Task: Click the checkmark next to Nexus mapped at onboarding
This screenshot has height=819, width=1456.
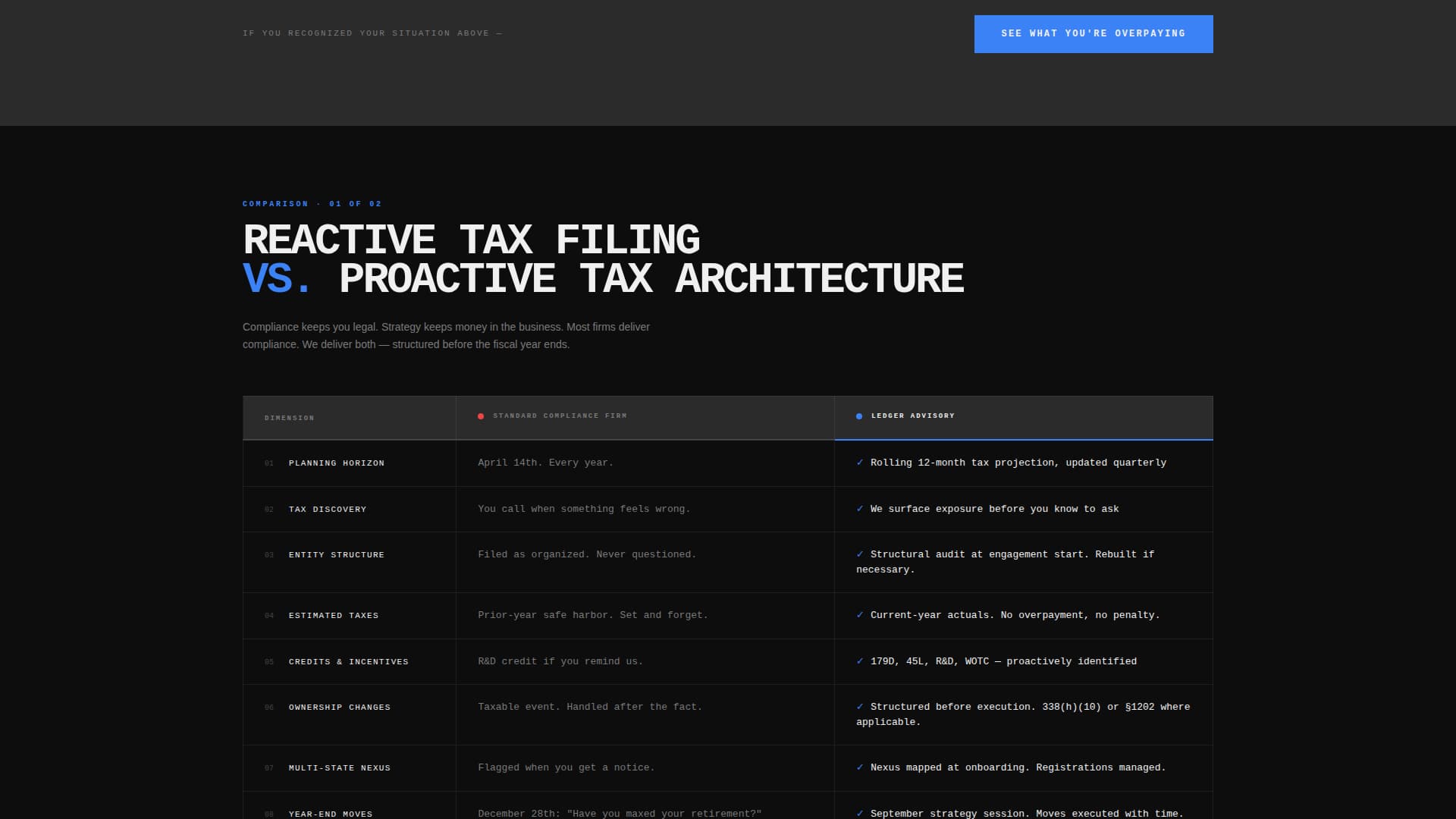Action: pos(860,767)
